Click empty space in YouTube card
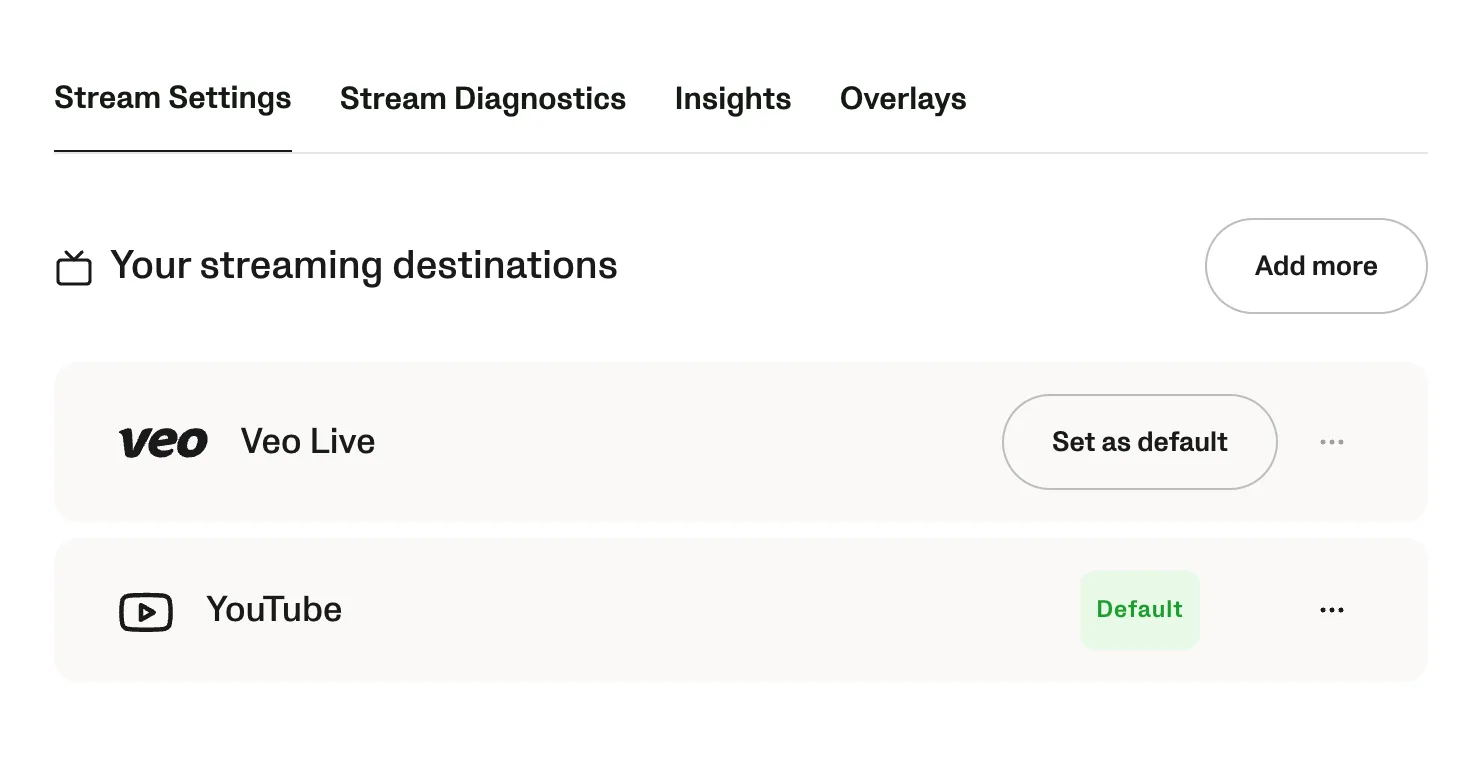1478x760 pixels. coord(700,610)
